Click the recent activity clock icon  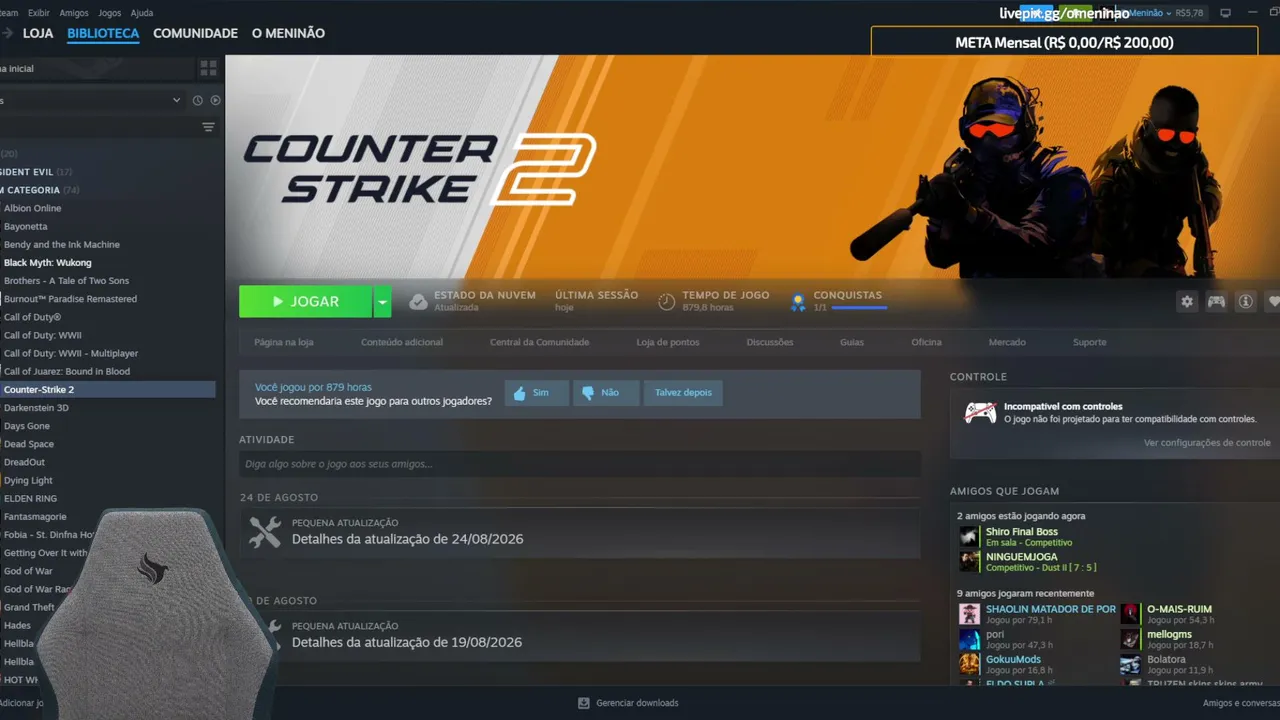tap(197, 100)
